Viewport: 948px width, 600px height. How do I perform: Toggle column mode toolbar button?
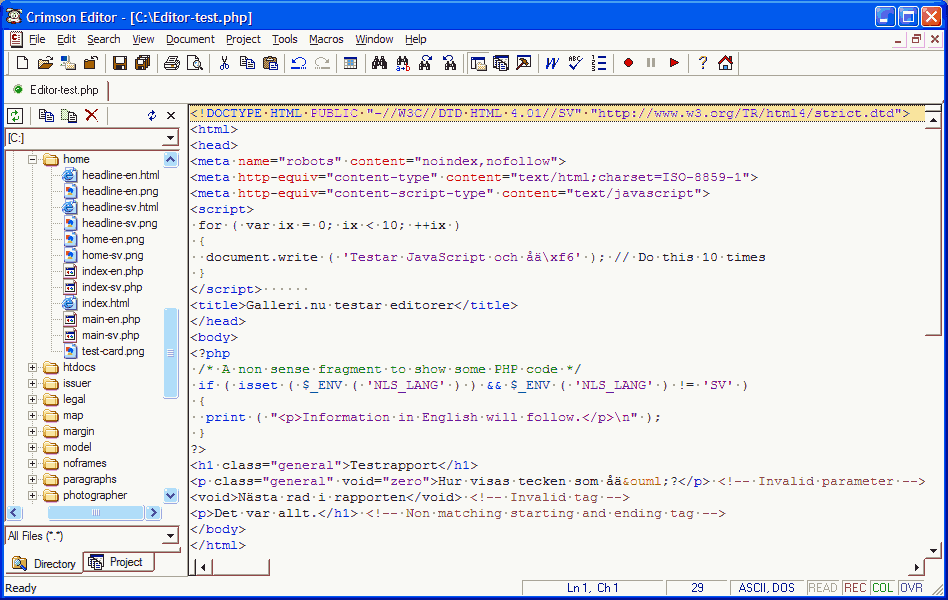(x=350, y=63)
